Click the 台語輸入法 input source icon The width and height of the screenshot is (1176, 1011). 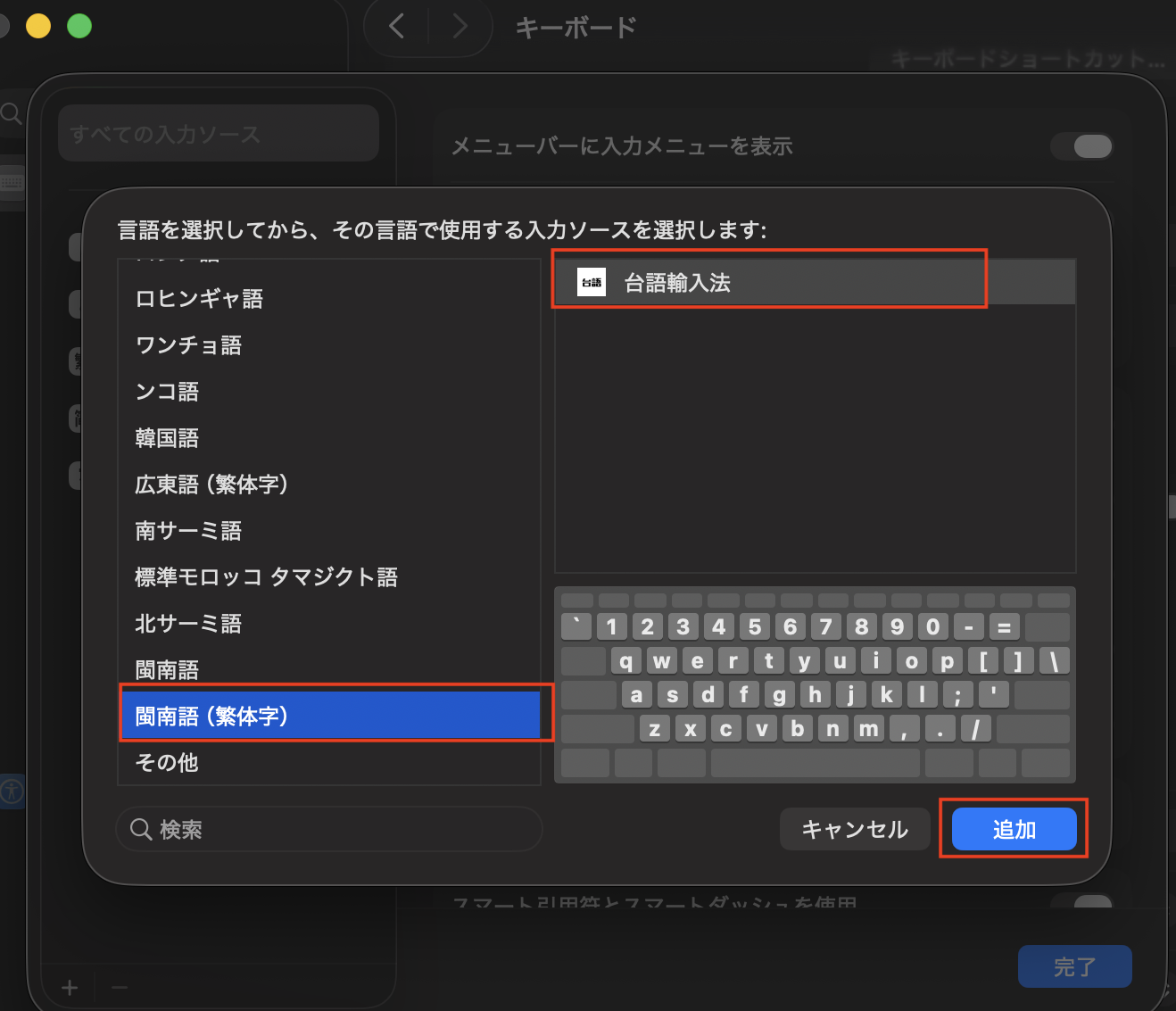click(592, 283)
